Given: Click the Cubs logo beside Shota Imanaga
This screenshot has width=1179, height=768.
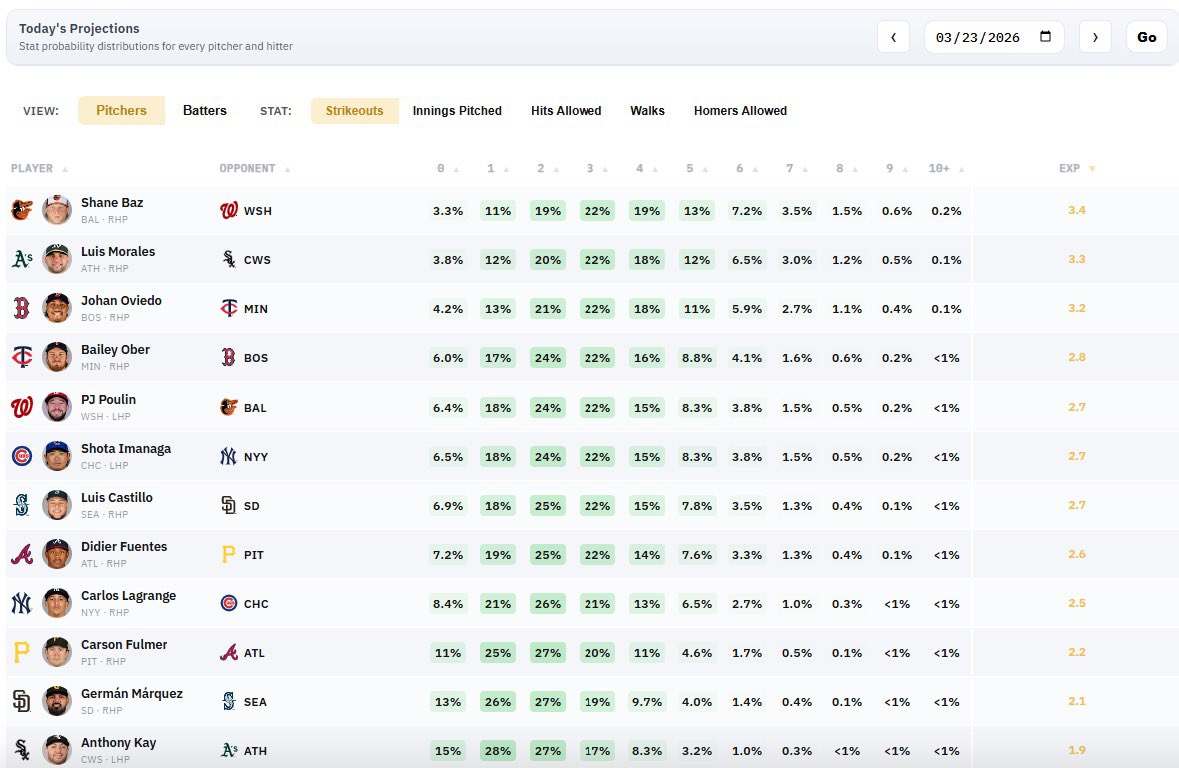Looking at the screenshot, I should coord(21,456).
